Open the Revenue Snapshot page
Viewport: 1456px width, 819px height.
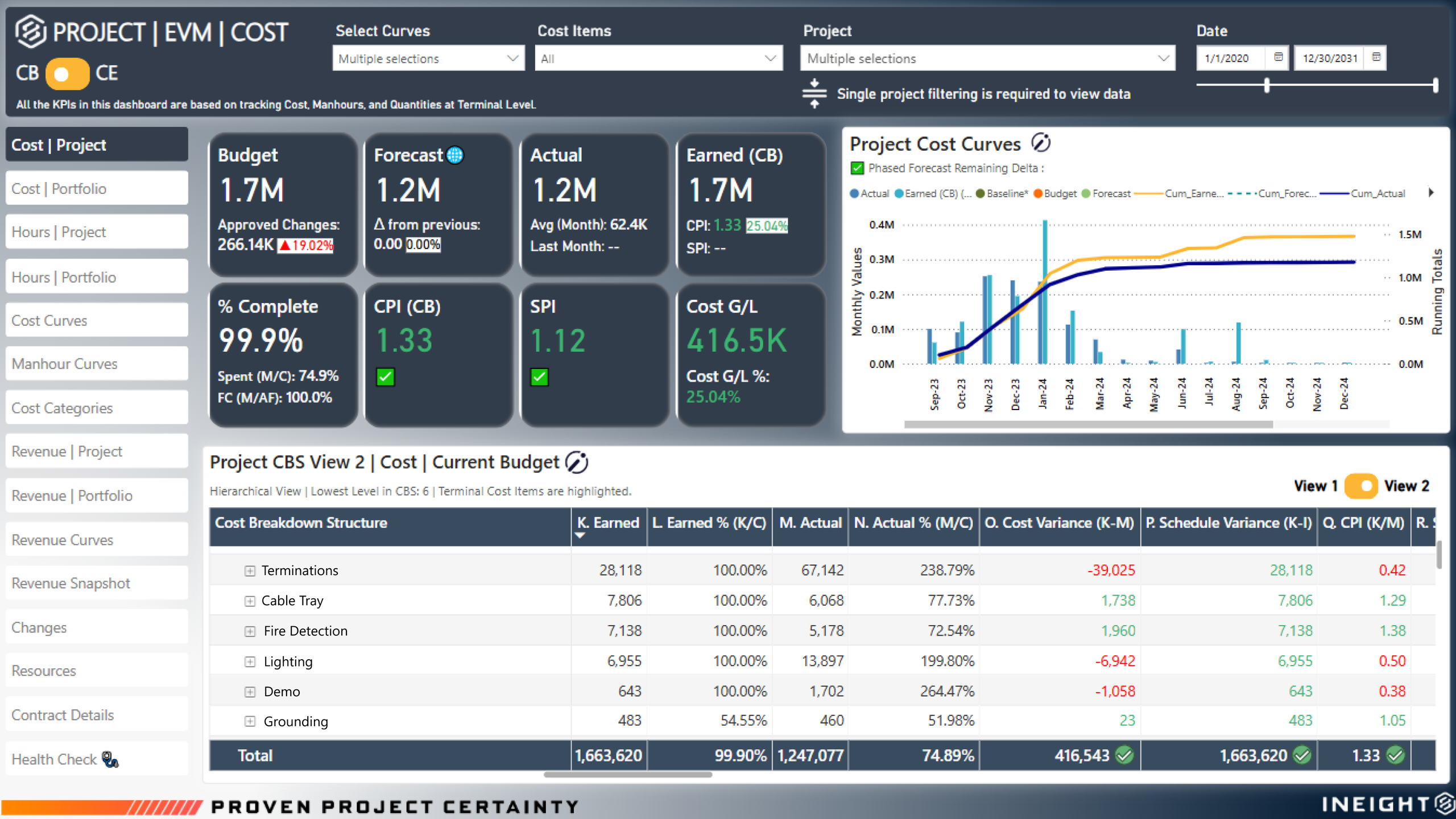97,583
